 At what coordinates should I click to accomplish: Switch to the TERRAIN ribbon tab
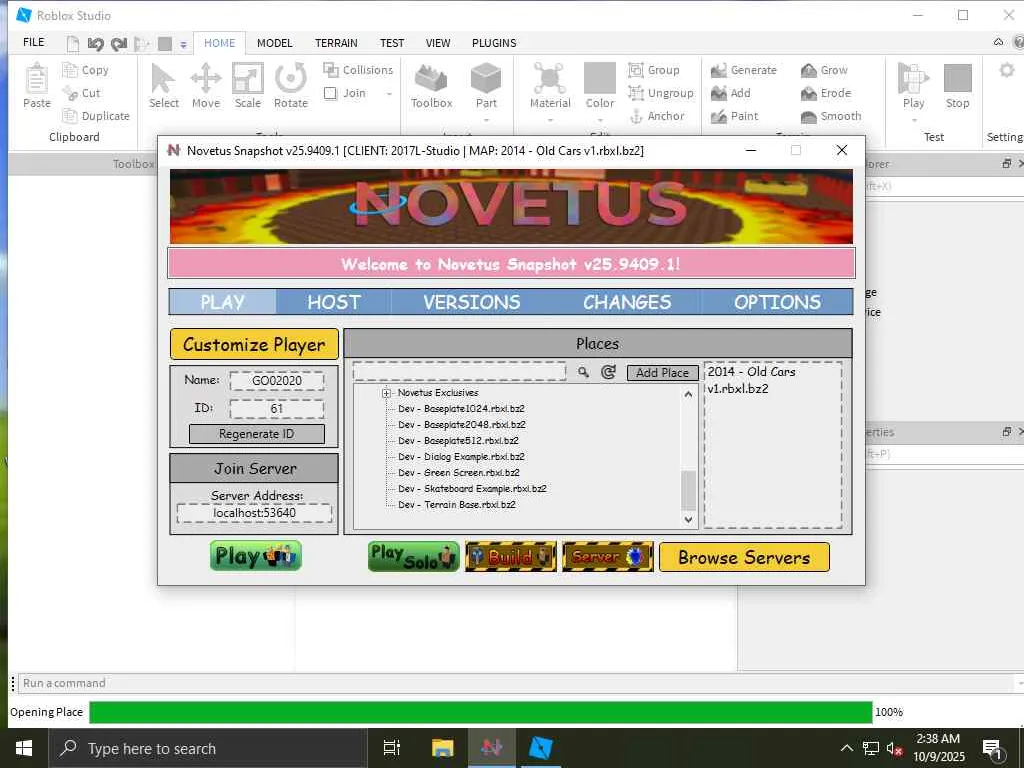click(336, 43)
